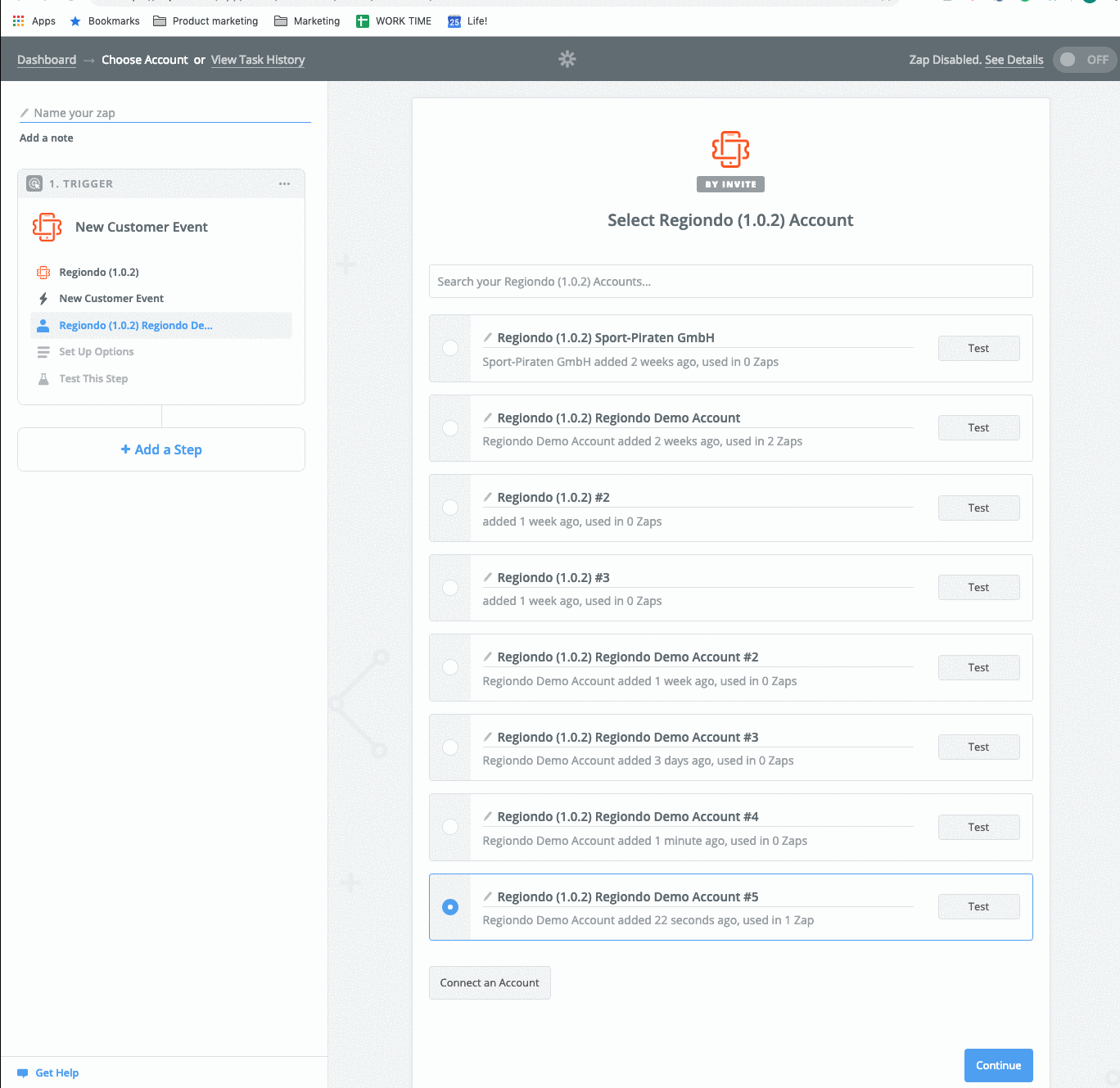Select Demo Account #5 radio button
This screenshot has width=1120, height=1088.
click(450, 907)
